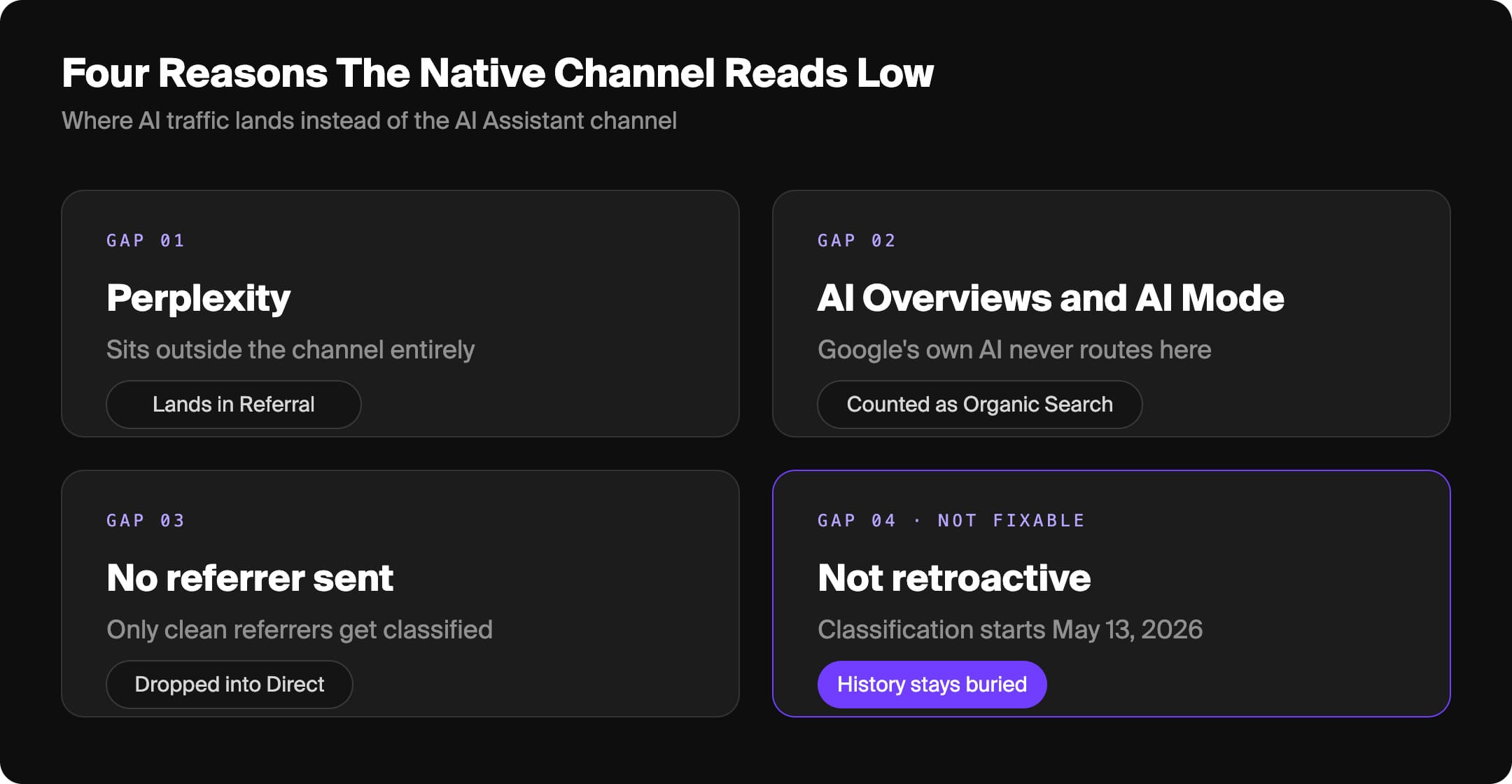Click the 'GAP 01' label
The height and width of the screenshot is (784, 1512).
146,241
